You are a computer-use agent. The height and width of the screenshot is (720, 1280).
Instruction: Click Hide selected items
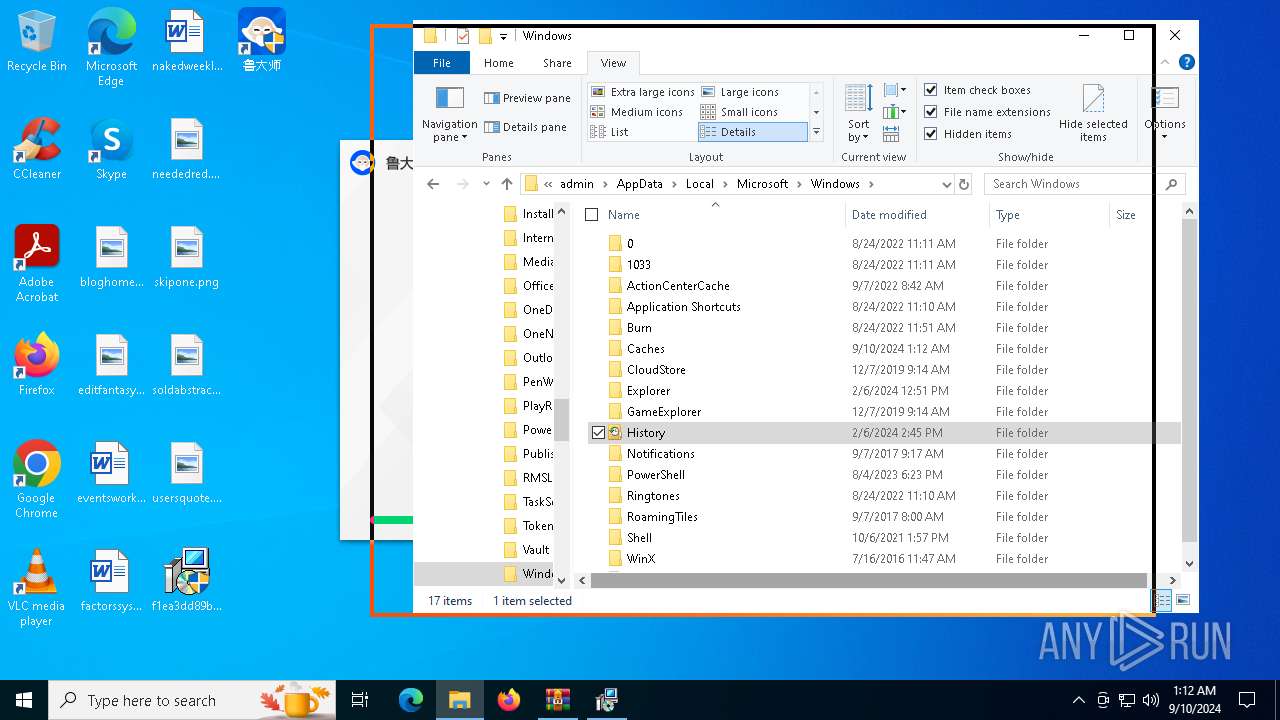pyautogui.click(x=1093, y=113)
